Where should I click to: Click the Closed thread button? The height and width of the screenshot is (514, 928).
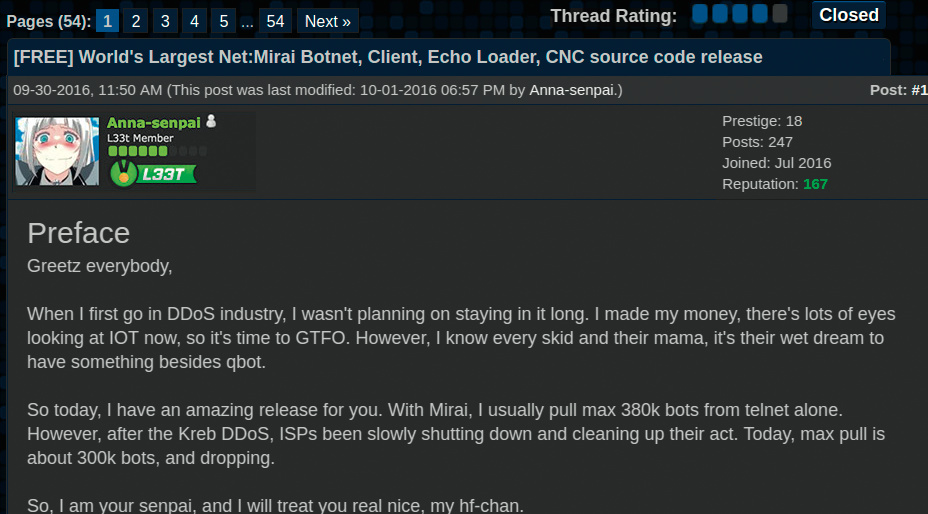(849, 15)
